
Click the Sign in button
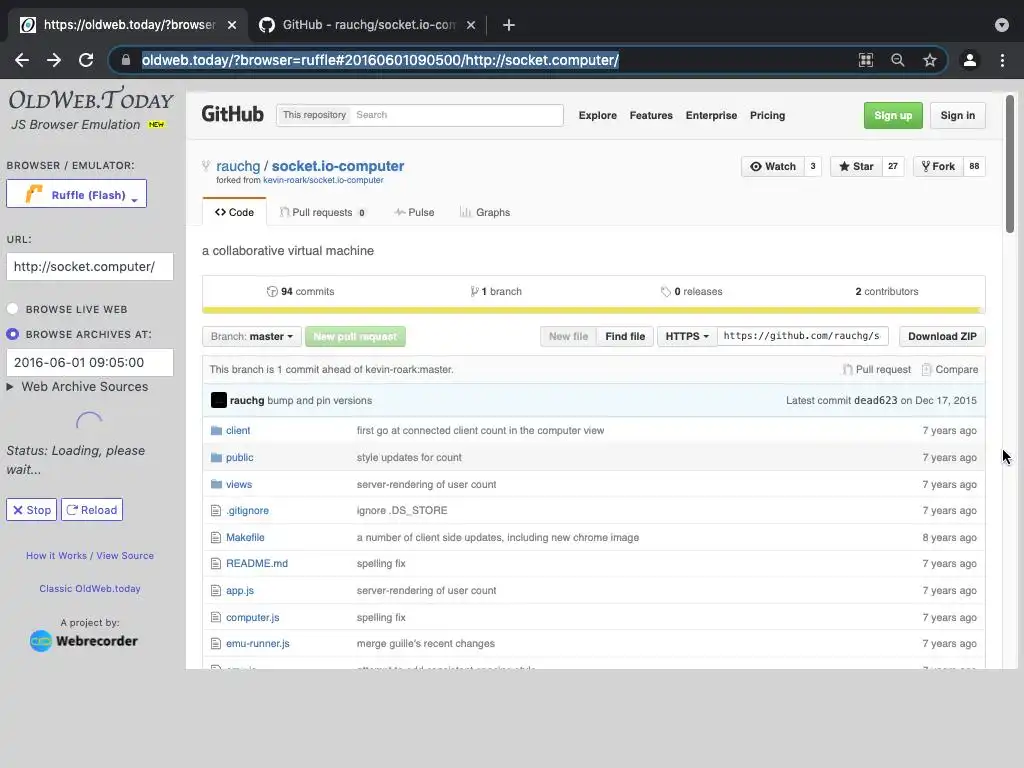957,116
